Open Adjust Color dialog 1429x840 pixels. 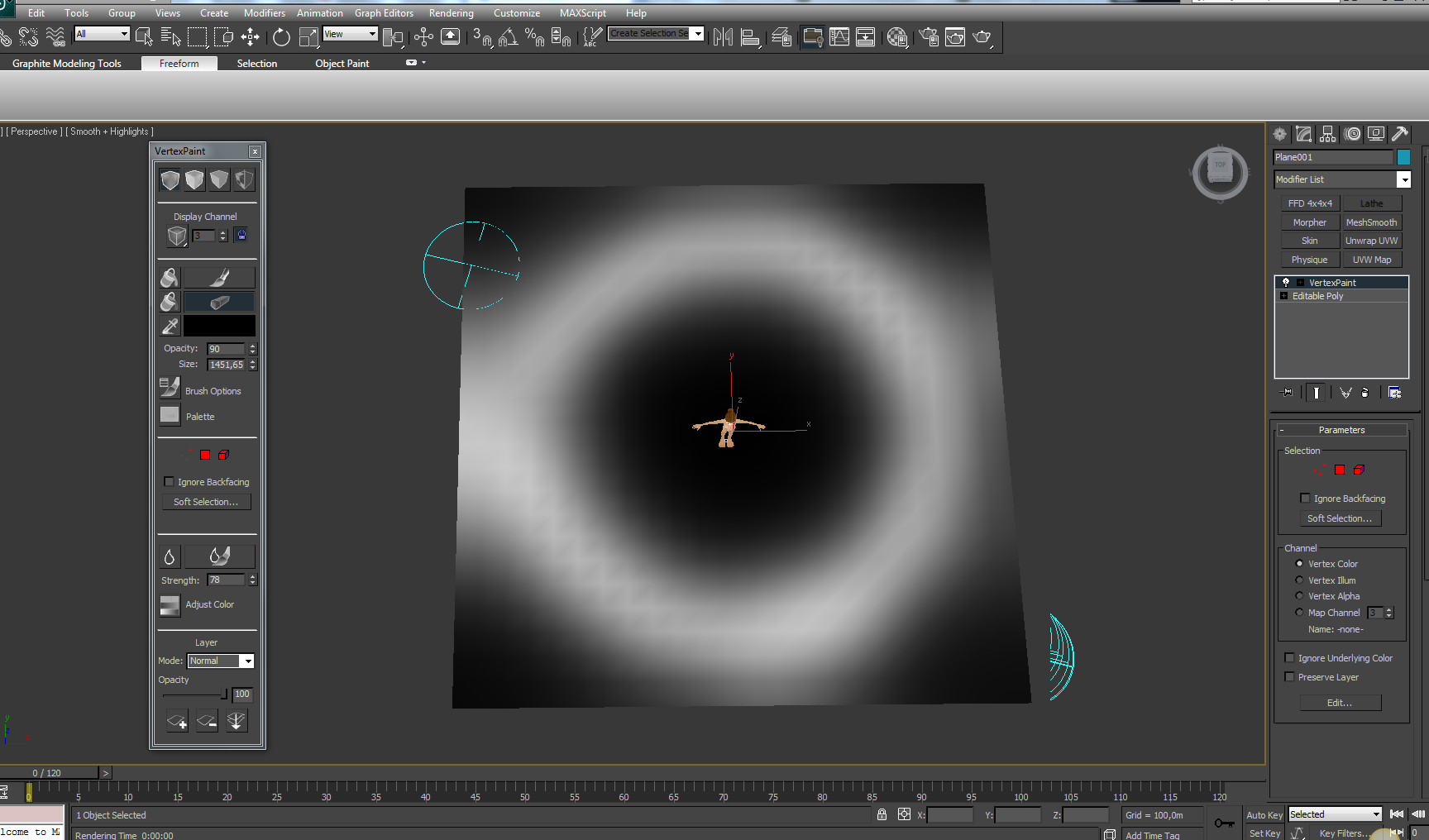point(170,606)
